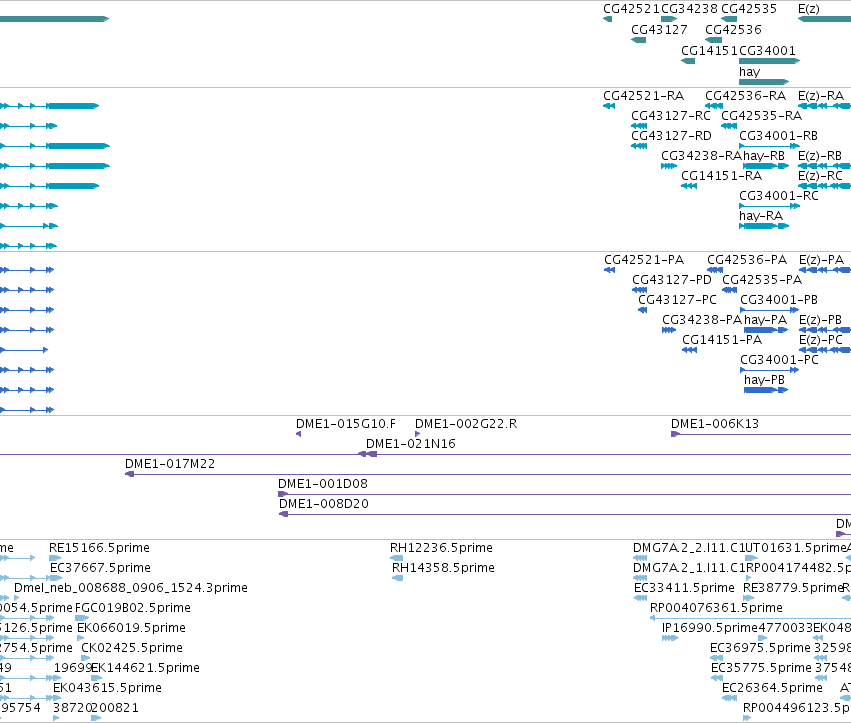Click EST label RH12236.5prime
Viewport: 851px width, 723px height.
pyautogui.click(x=441, y=548)
